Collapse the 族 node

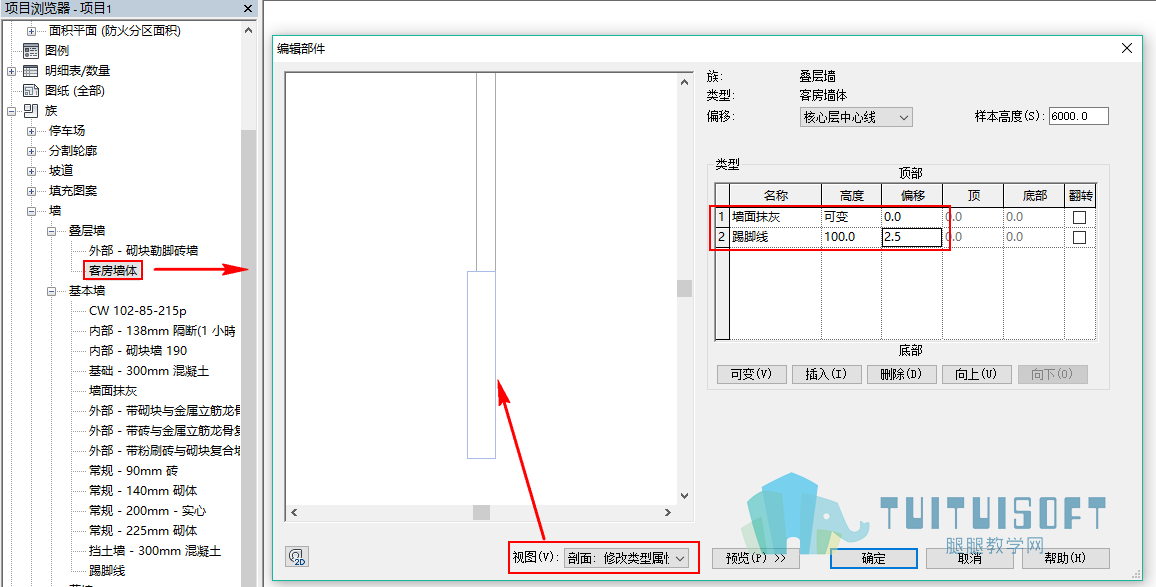tap(12, 111)
